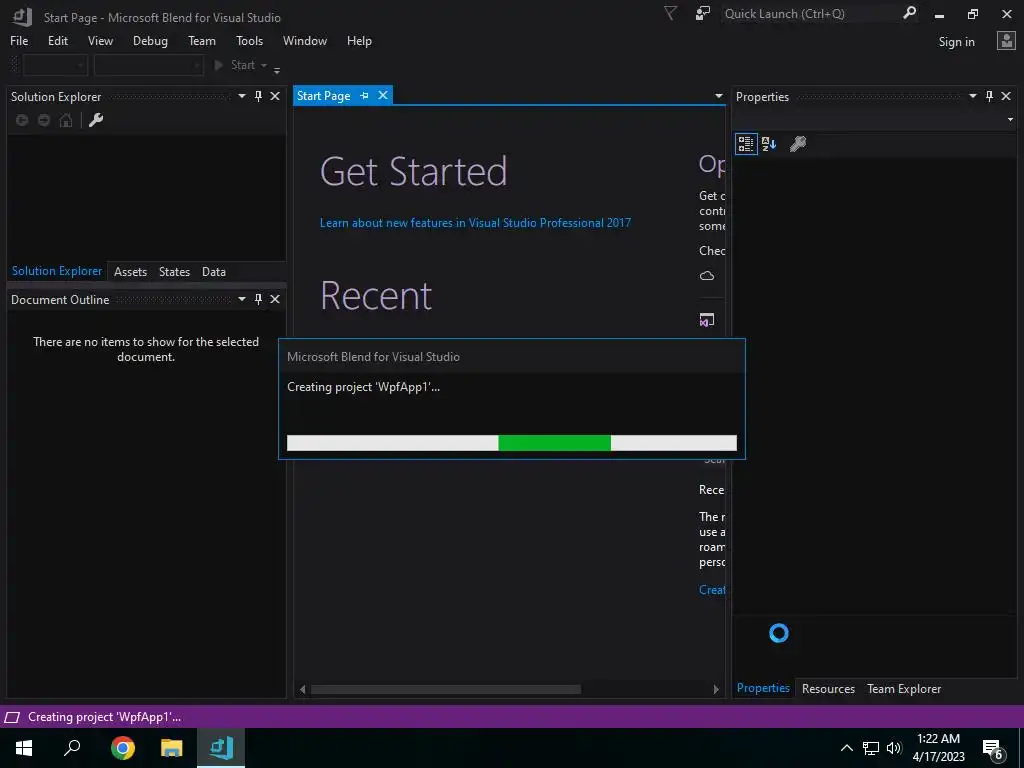Open Windows Start menu
The height and width of the screenshot is (768, 1024).
(24, 748)
